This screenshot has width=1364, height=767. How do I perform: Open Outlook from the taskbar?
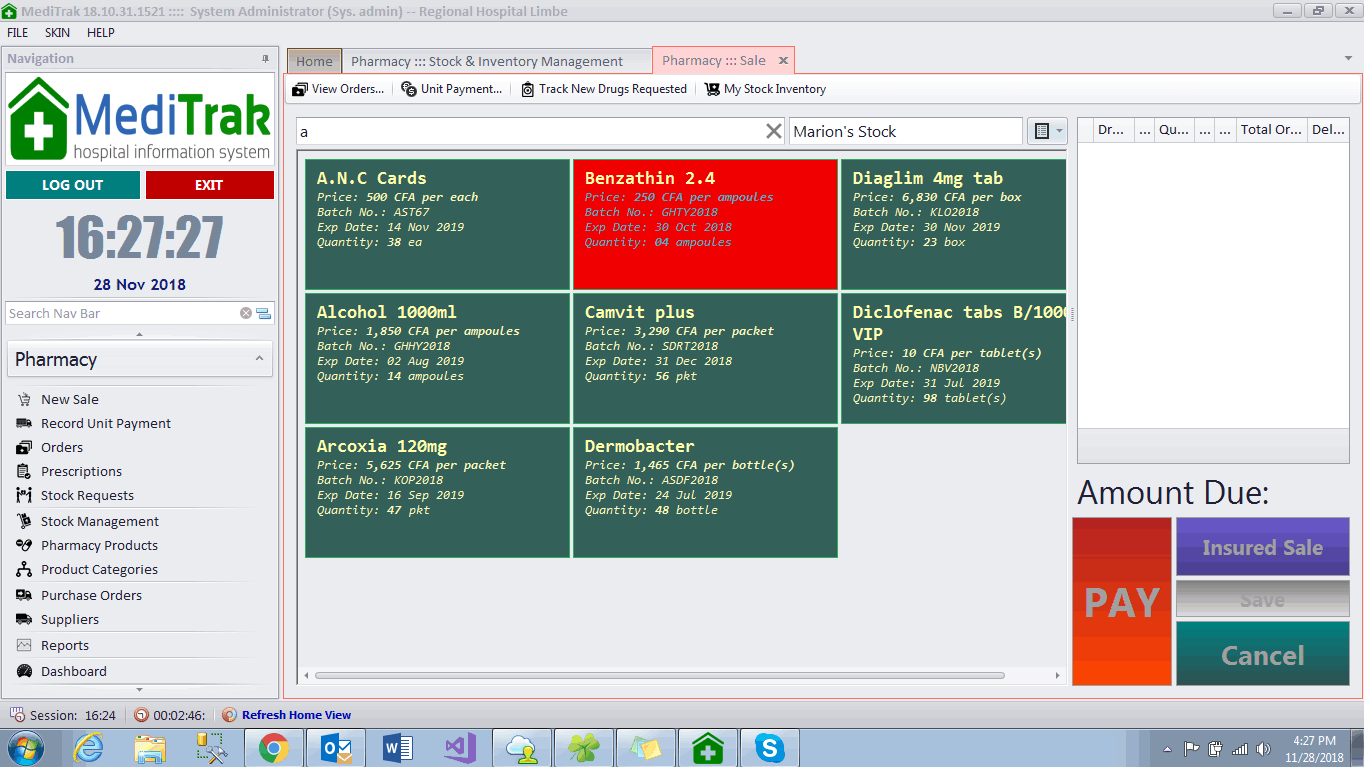[x=335, y=747]
